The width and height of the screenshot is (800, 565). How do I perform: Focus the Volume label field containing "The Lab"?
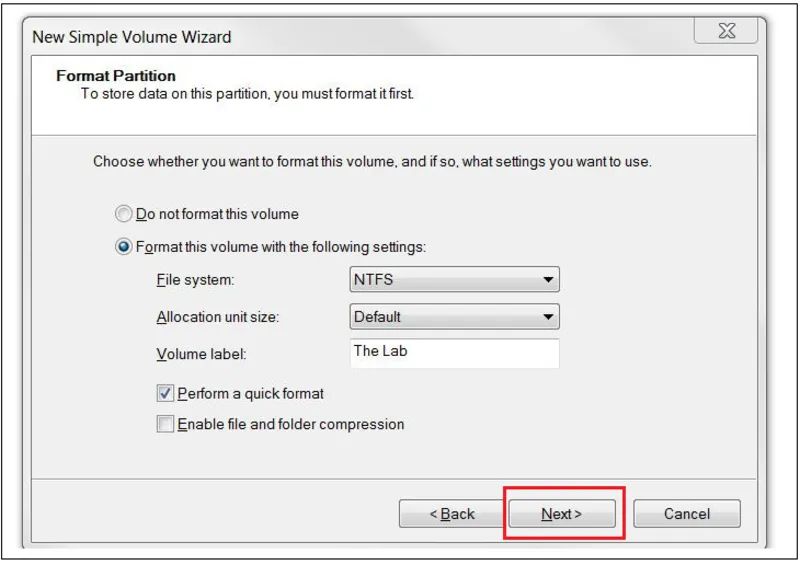click(x=454, y=353)
